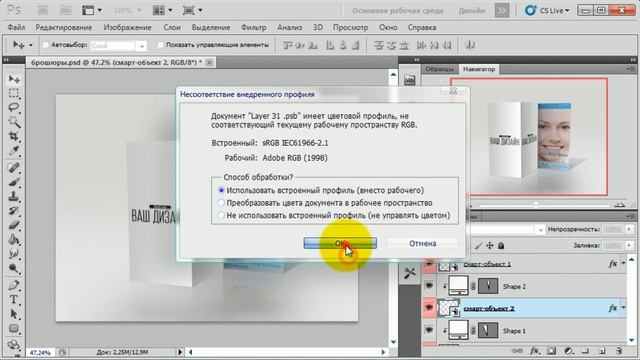The width and height of the screenshot is (640, 360).
Task: Select the Paint Bucket tool
Action: point(13,239)
